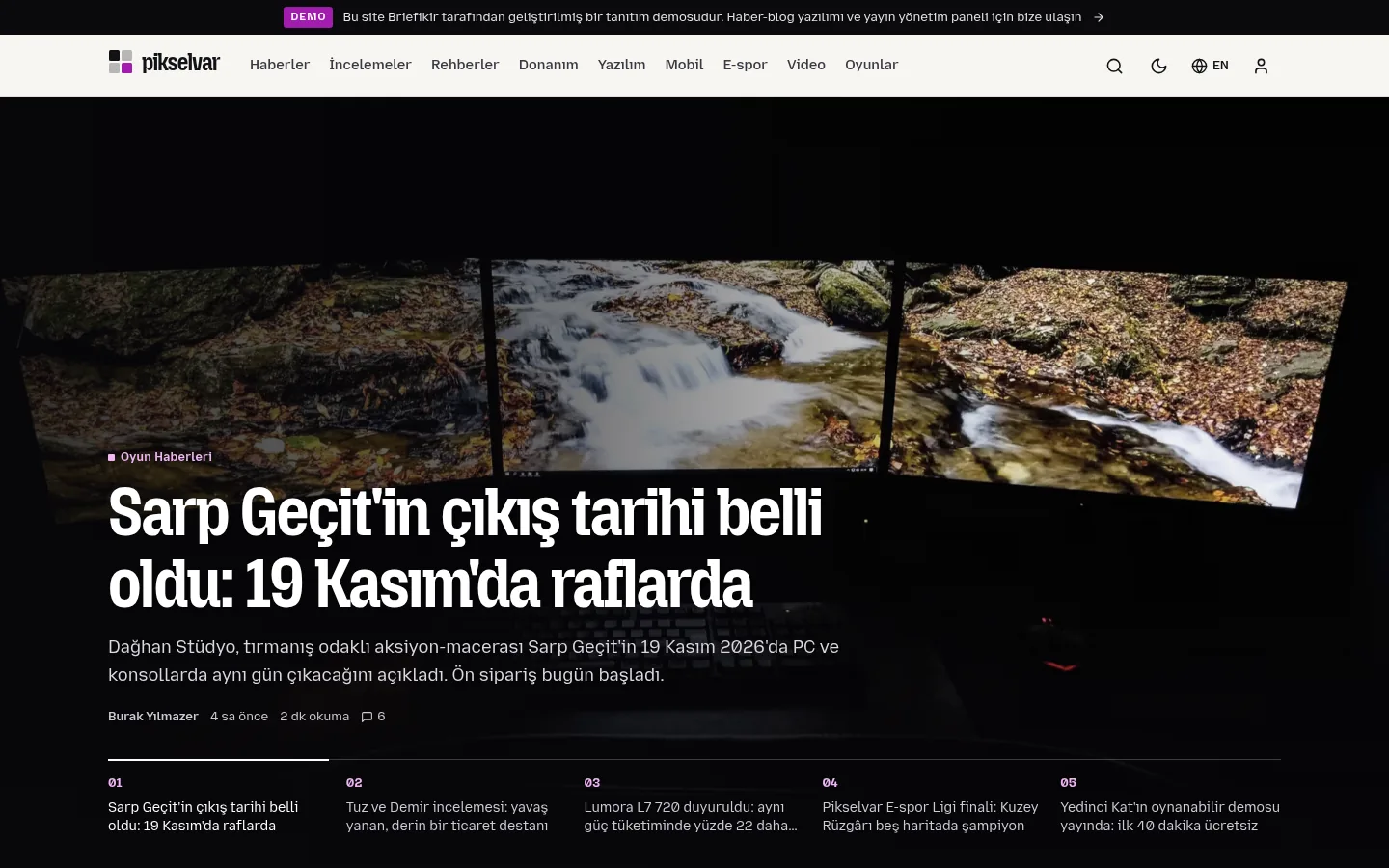The width and height of the screenshot is (1389, 868).
Task: Select slide 01 Sarp Geçit story
Action: click(218, 806)
